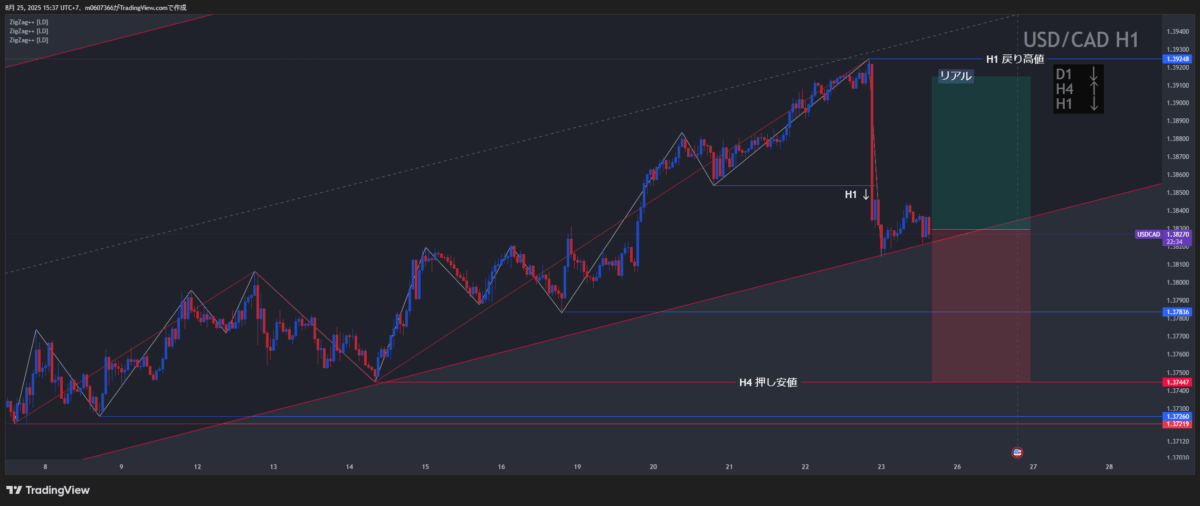1200x506 pixels.
Task: Click the D1/H4/H1 trend direction box
Action: [x=1078, y=89]
